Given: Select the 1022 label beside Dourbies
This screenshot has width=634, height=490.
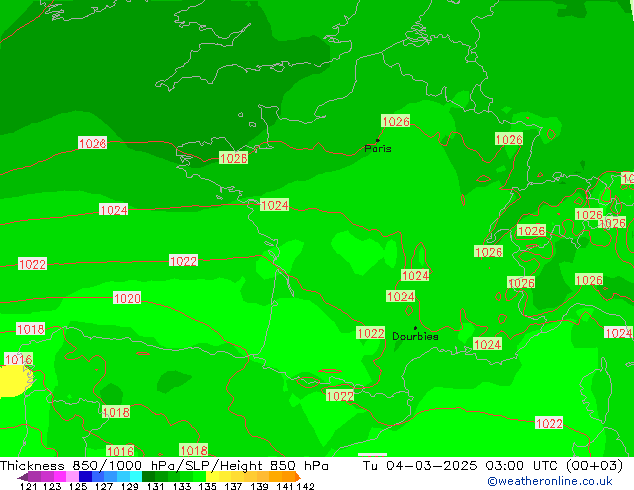Looking at the screenshot, I should [370, 333].
